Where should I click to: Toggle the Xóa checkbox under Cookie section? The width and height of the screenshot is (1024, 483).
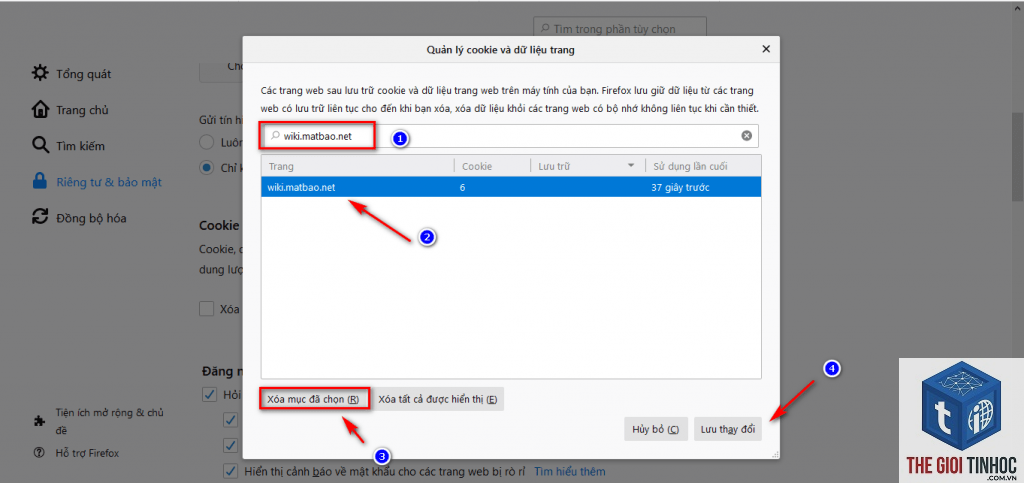(x=207, y=309)
